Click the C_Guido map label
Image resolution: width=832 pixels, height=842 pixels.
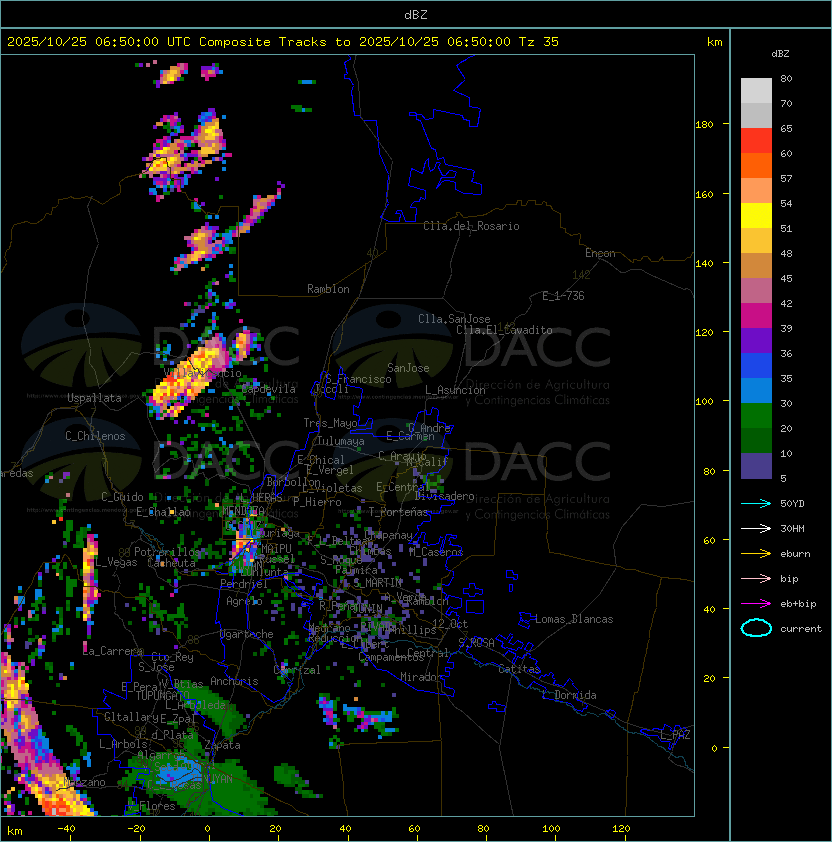122,497
